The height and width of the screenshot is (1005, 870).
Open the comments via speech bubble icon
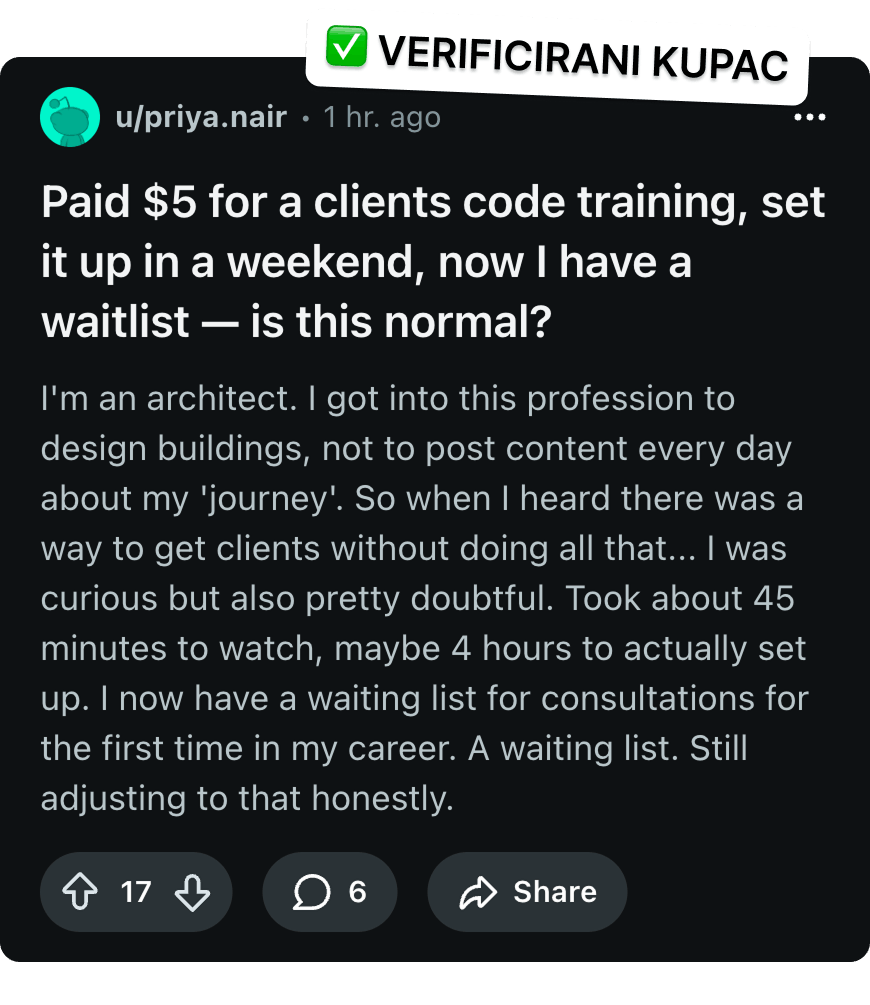coord(312,892)
